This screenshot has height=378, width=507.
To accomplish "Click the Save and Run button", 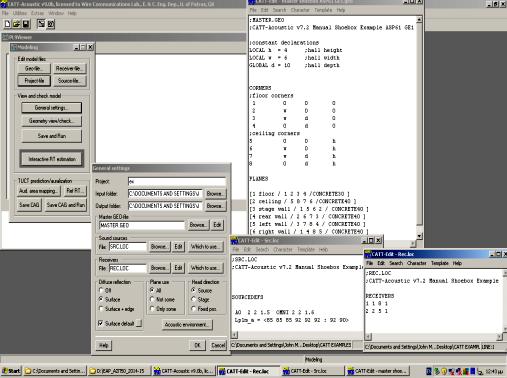I will click(51, 136).
